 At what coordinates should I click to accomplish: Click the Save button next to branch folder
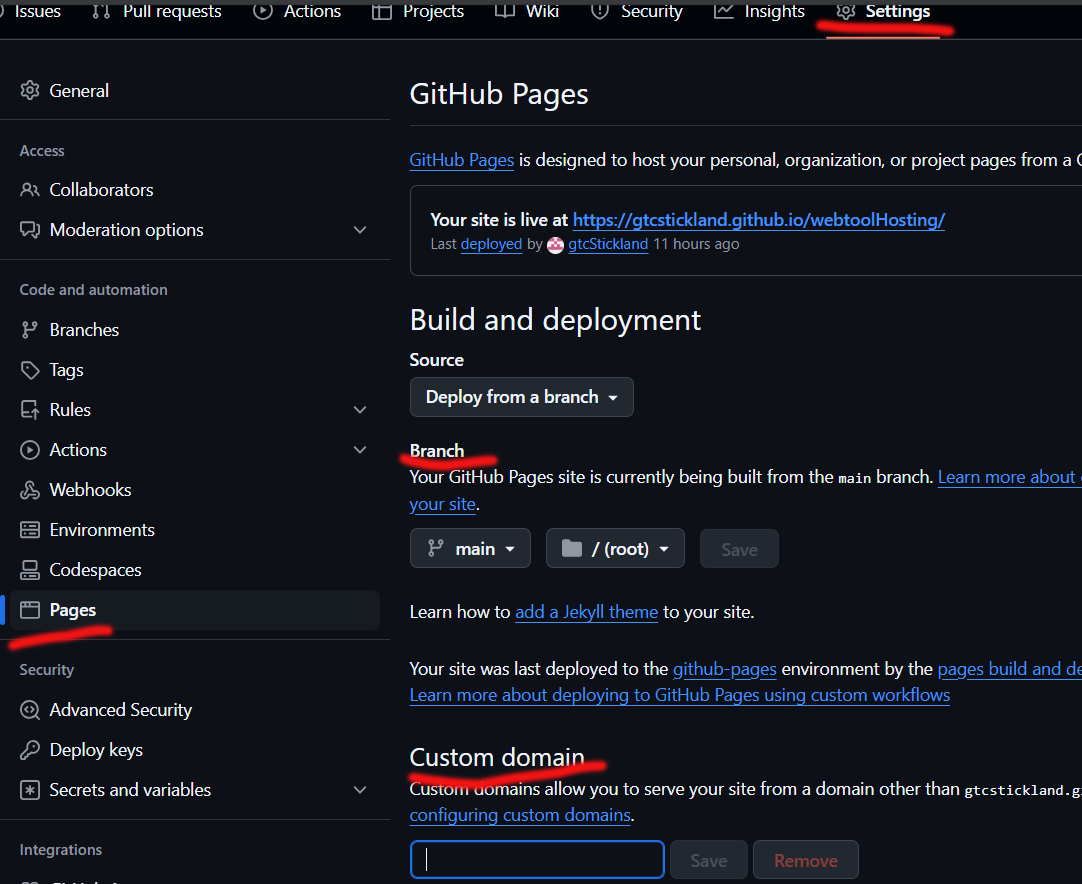pos(739,549)
